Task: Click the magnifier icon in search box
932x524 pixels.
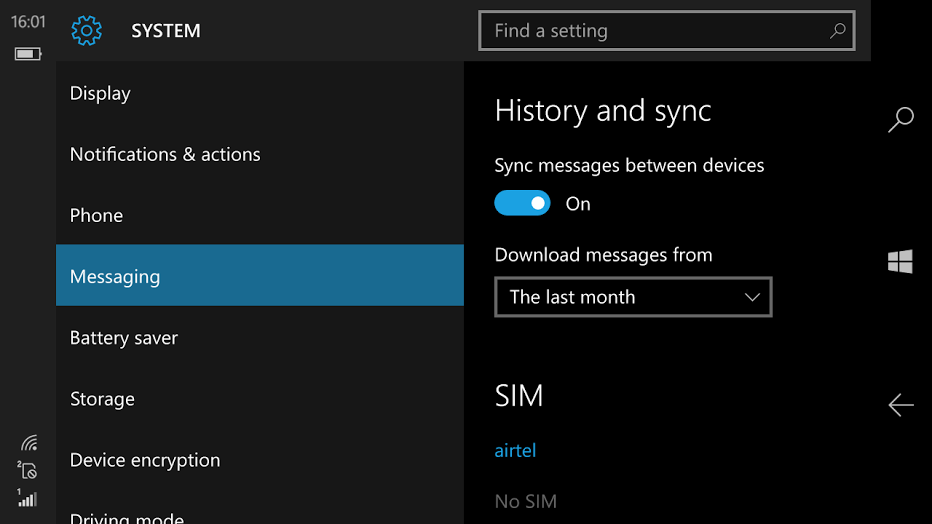Action: (x=838, y=31)
